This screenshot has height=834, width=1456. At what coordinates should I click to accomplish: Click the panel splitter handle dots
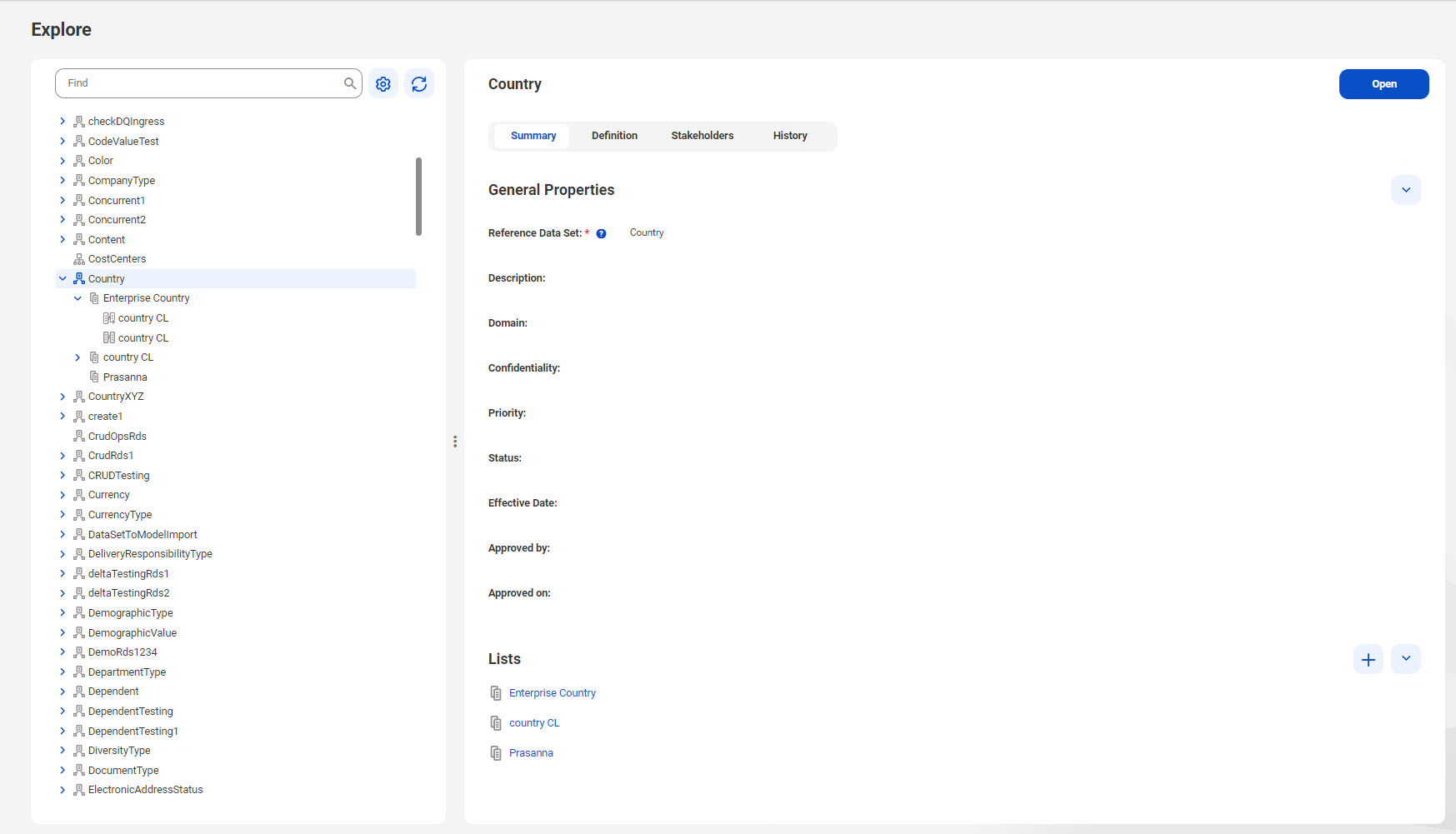pos(455,442)
